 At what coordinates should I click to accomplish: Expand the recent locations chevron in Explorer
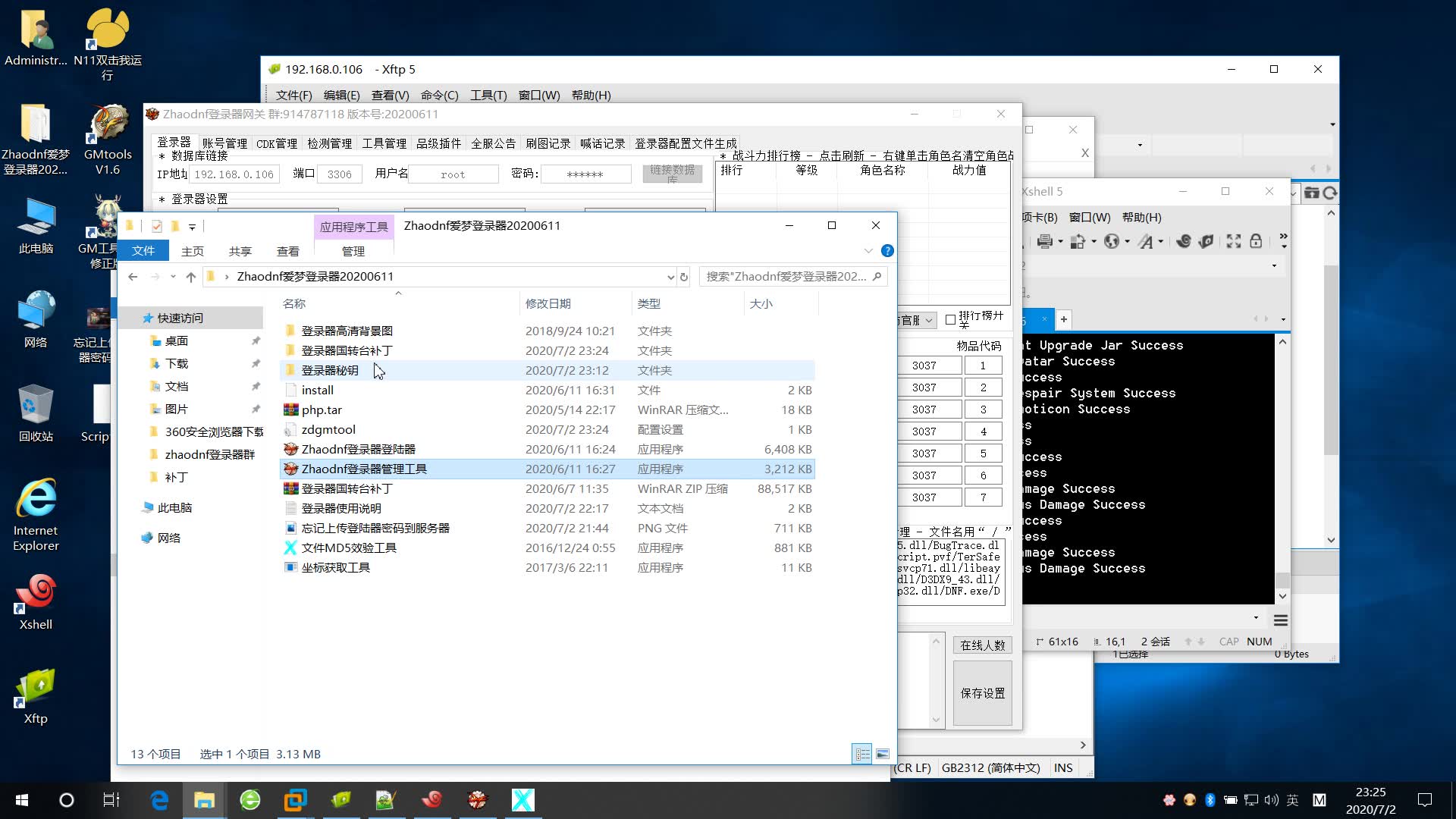[173, 277]
